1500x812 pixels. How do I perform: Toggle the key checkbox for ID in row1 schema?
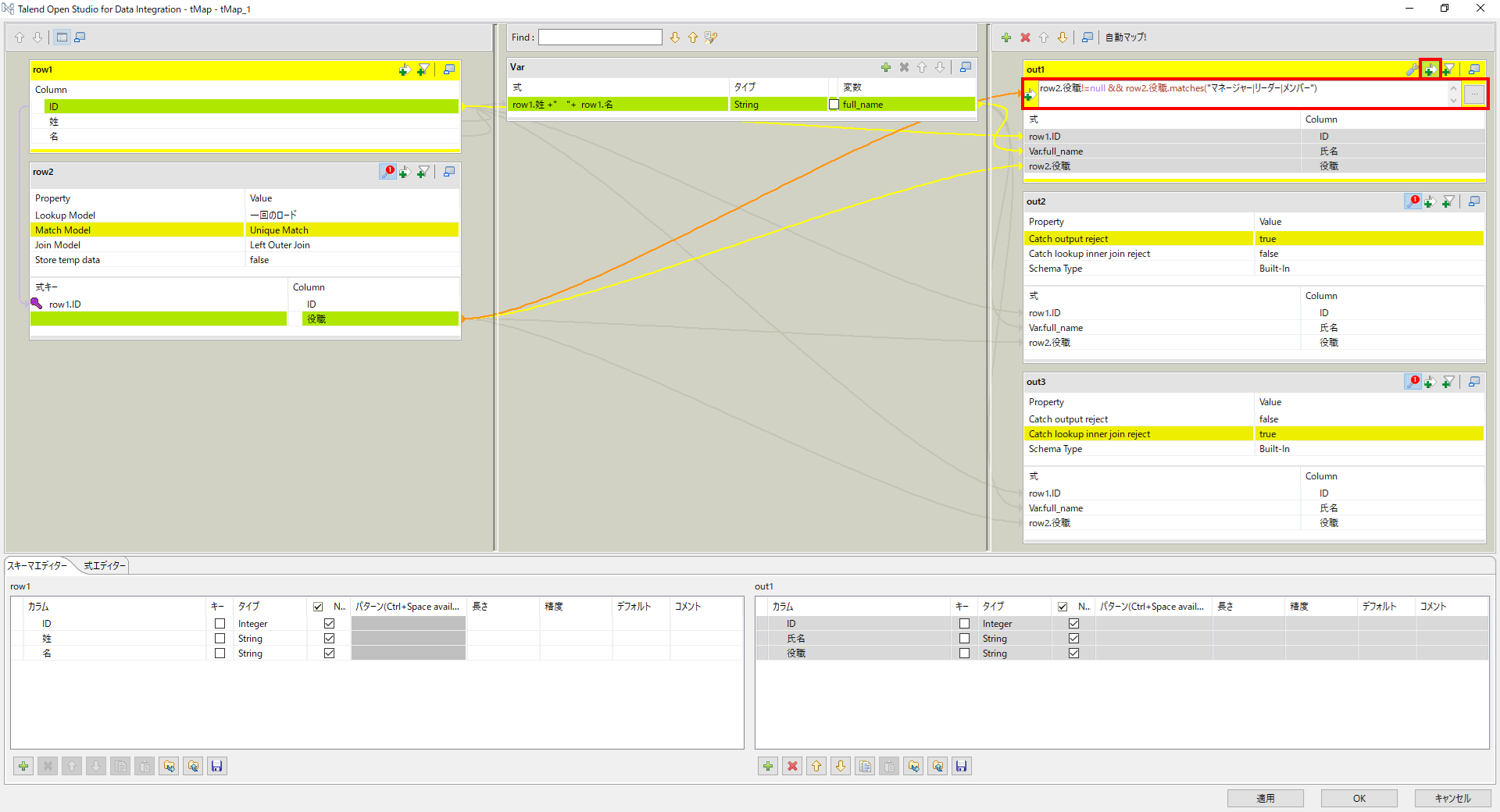(x=220, y=623)
